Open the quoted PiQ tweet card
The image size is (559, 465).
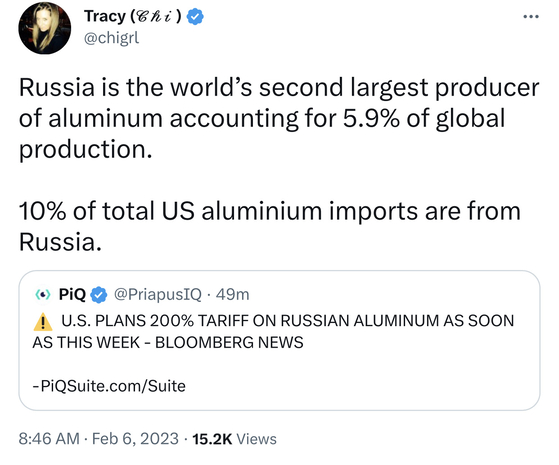click(x=280, y=340)
